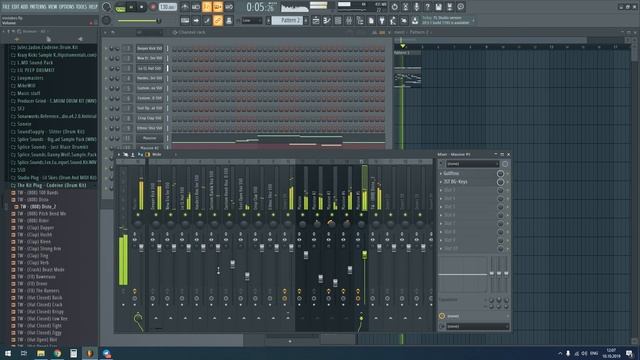The height and width of the screenshot is (360, 640).
Task: Click the render export icon
Action: [x=449, y=7]
